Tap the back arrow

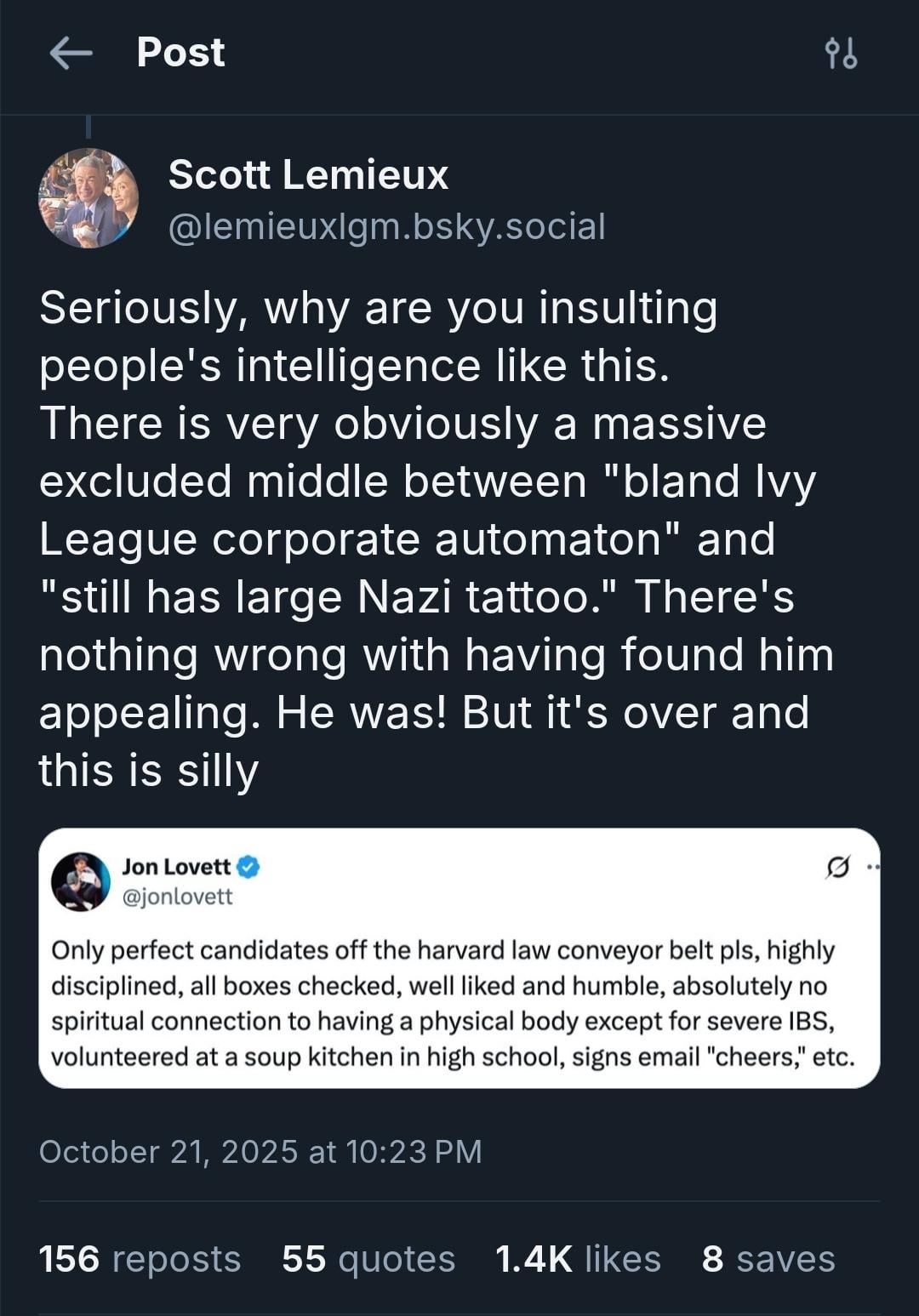pos(71,54)
